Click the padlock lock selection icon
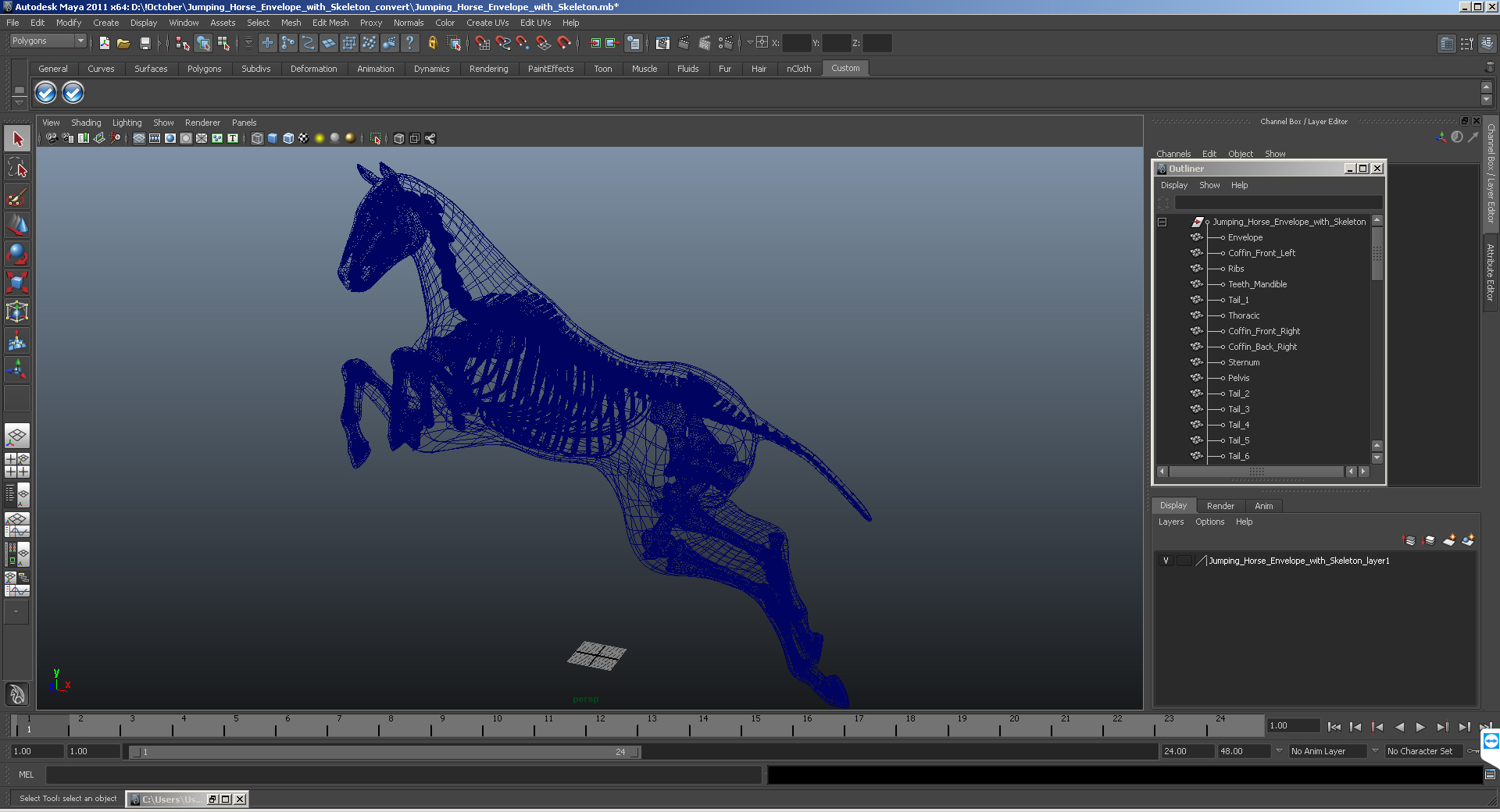Image resolution: width=1500 pixels, height=812 pixels. point(432,43)
